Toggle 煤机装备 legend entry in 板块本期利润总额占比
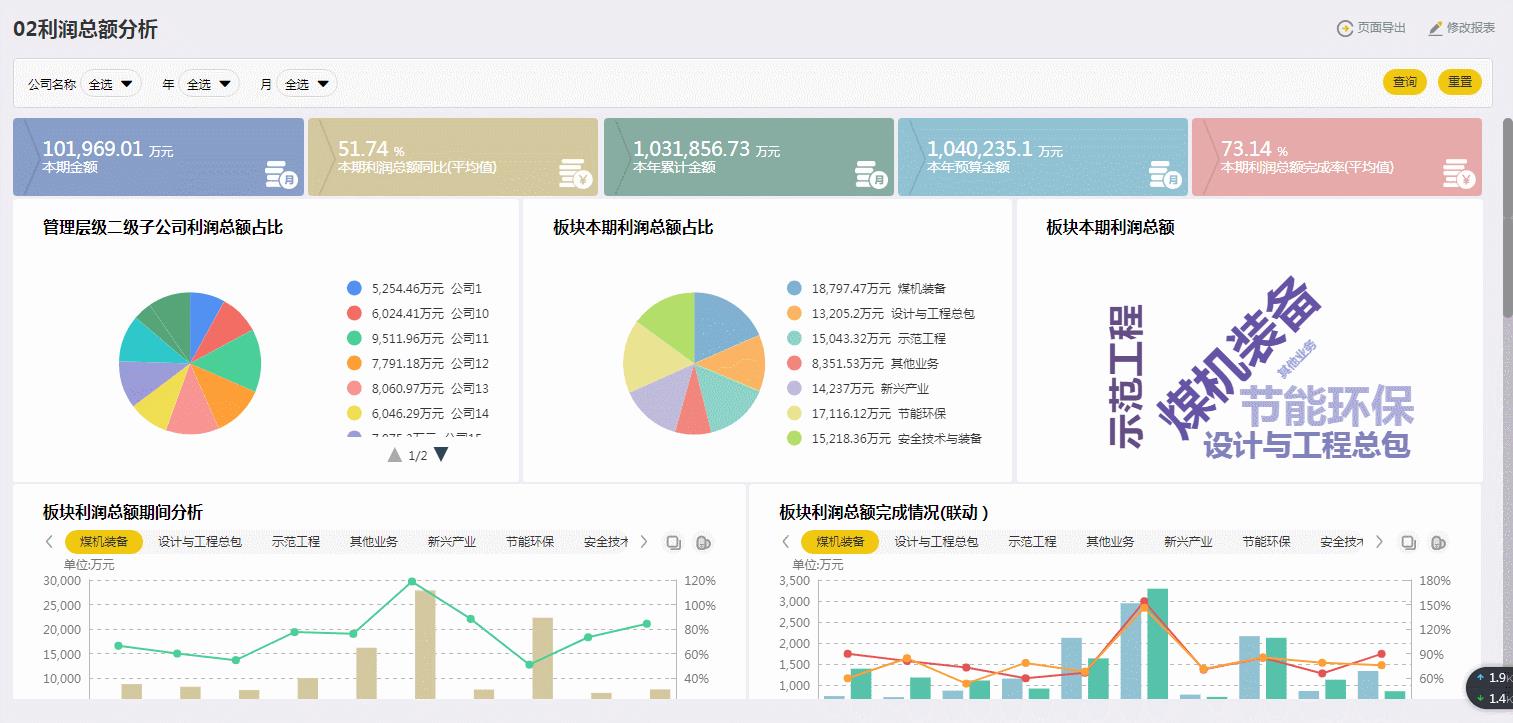The image size is (1513, 723). tap(866, 288)
